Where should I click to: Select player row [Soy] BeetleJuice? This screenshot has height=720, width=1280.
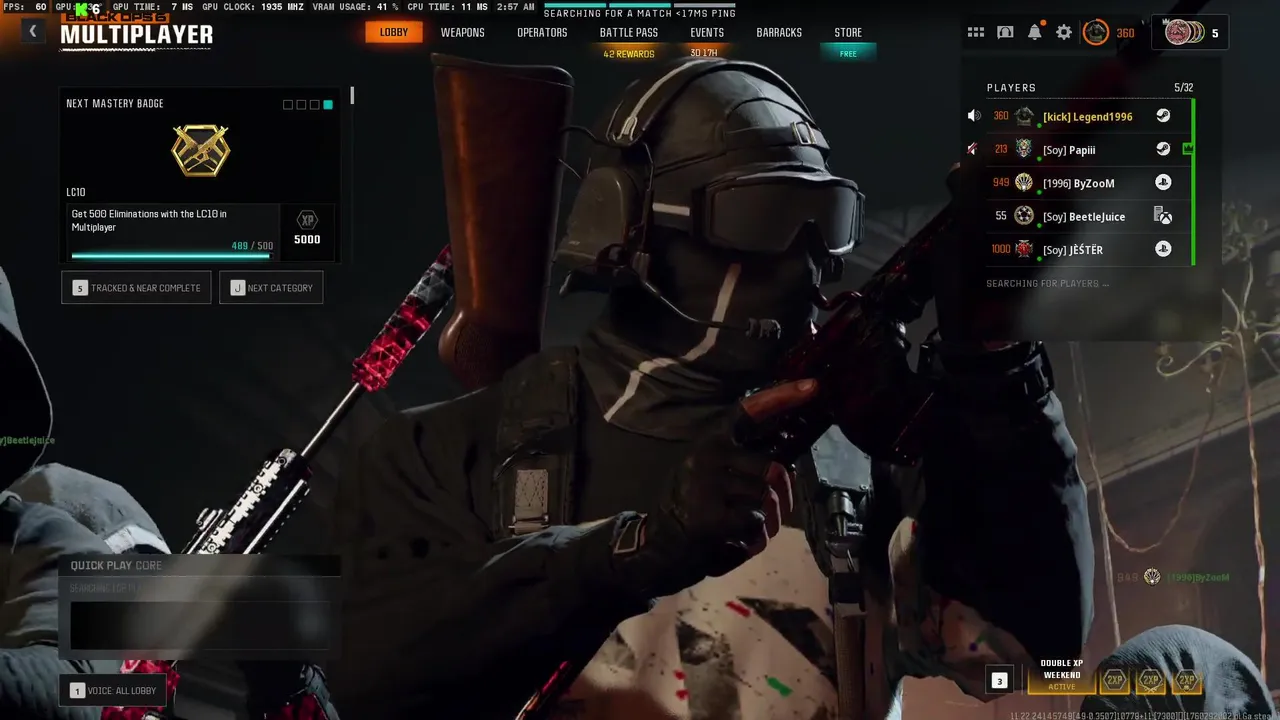(1090, 216)
